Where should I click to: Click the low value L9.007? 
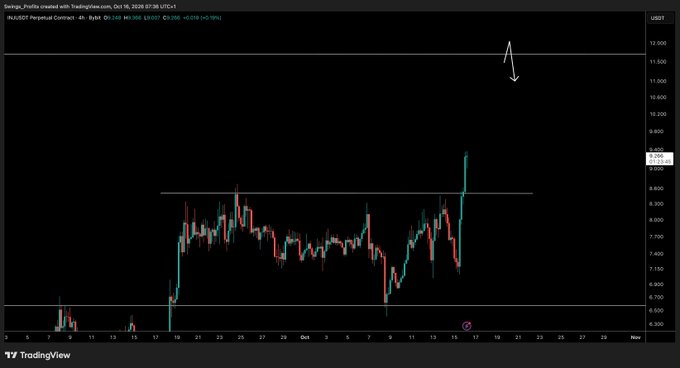point(152,18)
